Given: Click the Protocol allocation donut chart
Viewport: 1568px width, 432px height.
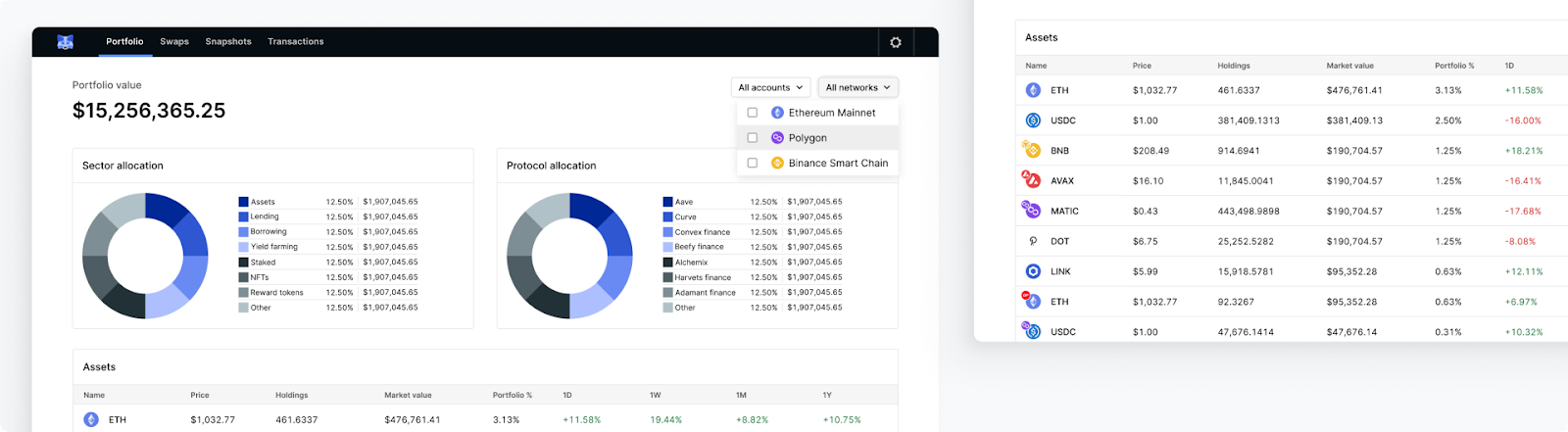Looking at the screenshot, I should coord(569,256).
